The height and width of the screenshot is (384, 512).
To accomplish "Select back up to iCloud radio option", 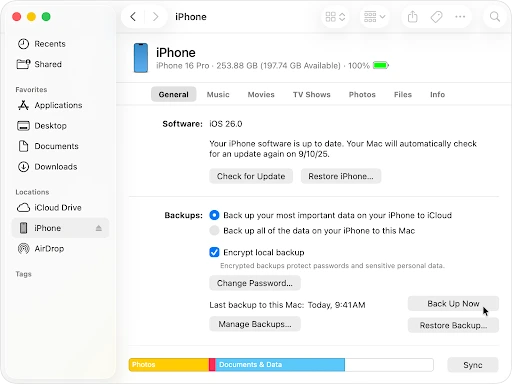I will [214, 215].
